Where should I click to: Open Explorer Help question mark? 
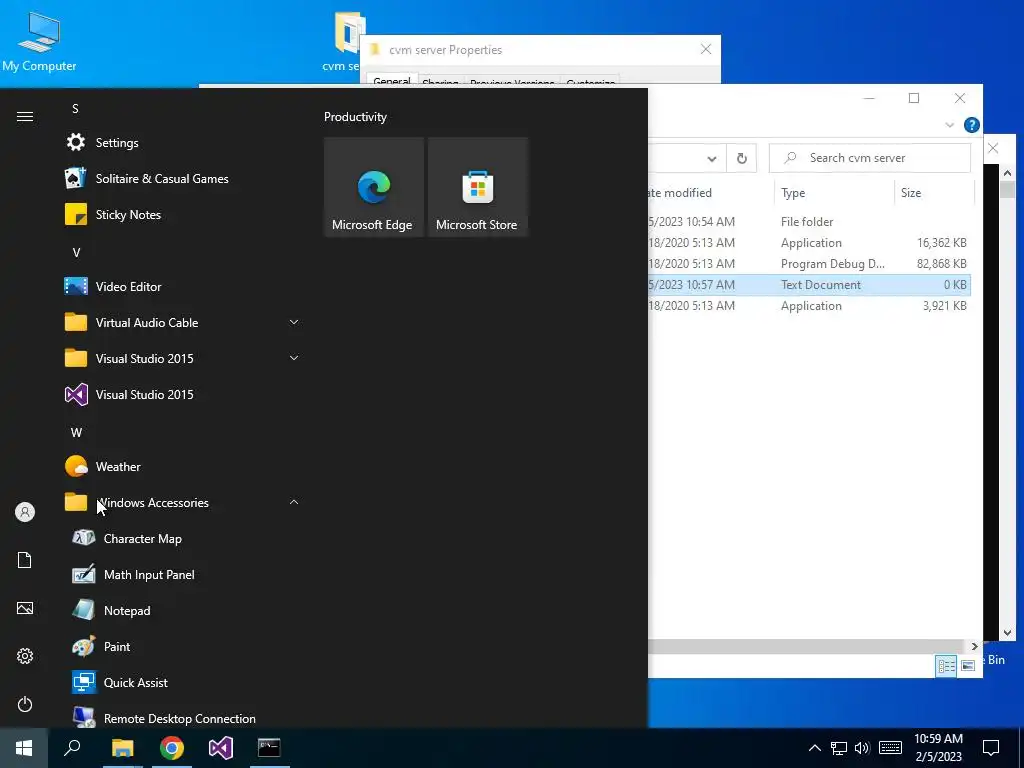click(972, 125)
